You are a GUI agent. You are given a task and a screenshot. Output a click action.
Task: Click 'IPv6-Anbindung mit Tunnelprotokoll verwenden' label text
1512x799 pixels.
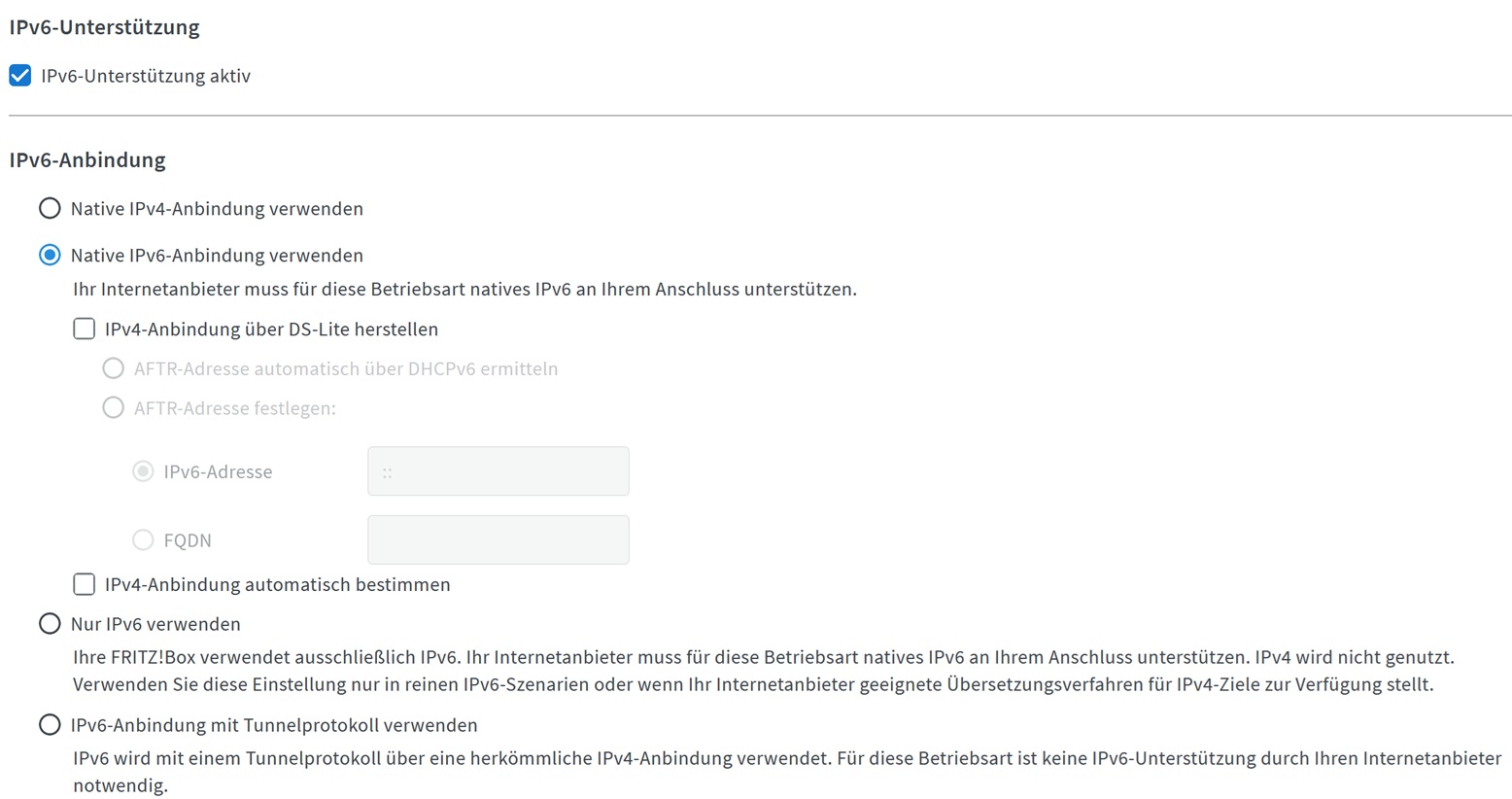(274, 725)
